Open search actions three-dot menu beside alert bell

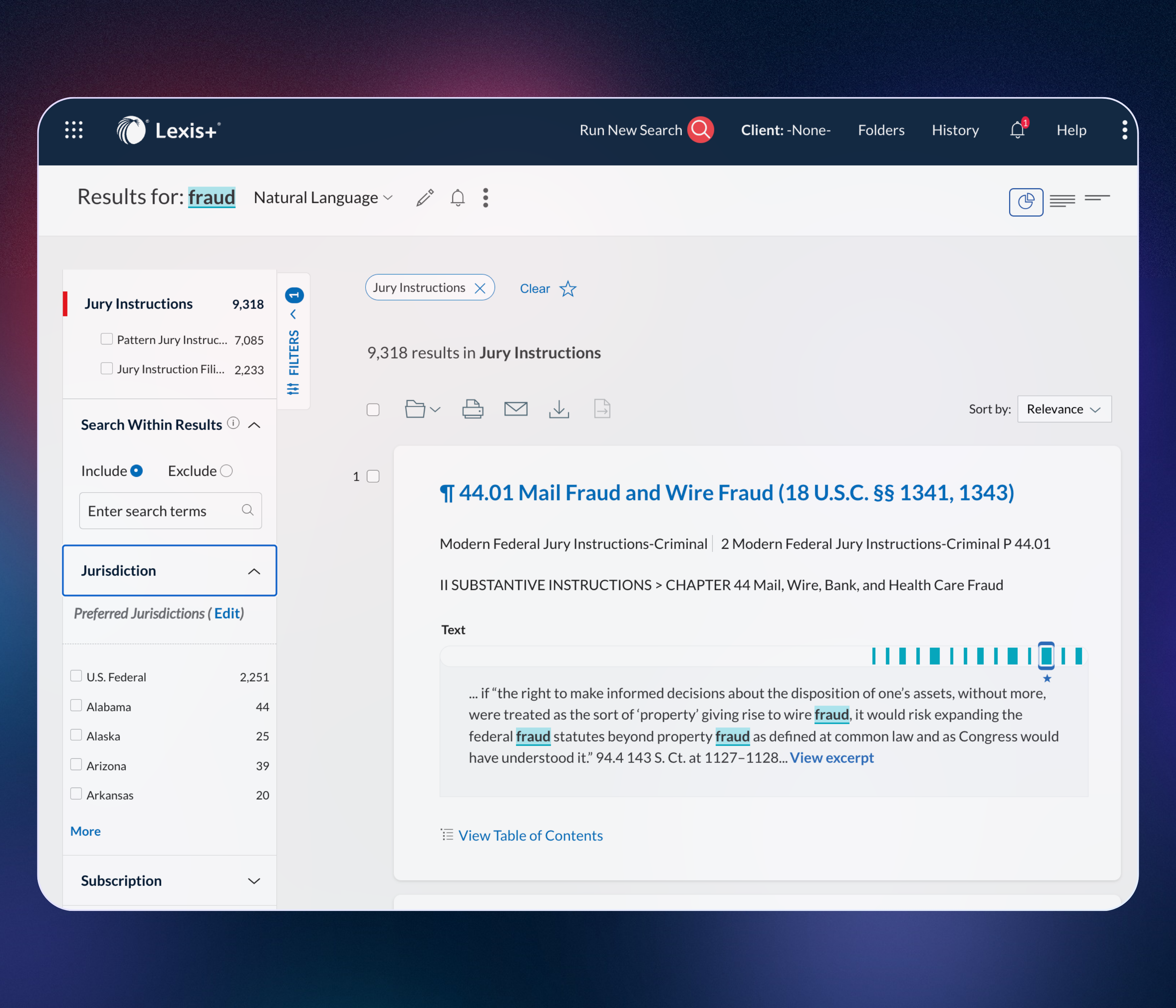click(x=485, y=198)
